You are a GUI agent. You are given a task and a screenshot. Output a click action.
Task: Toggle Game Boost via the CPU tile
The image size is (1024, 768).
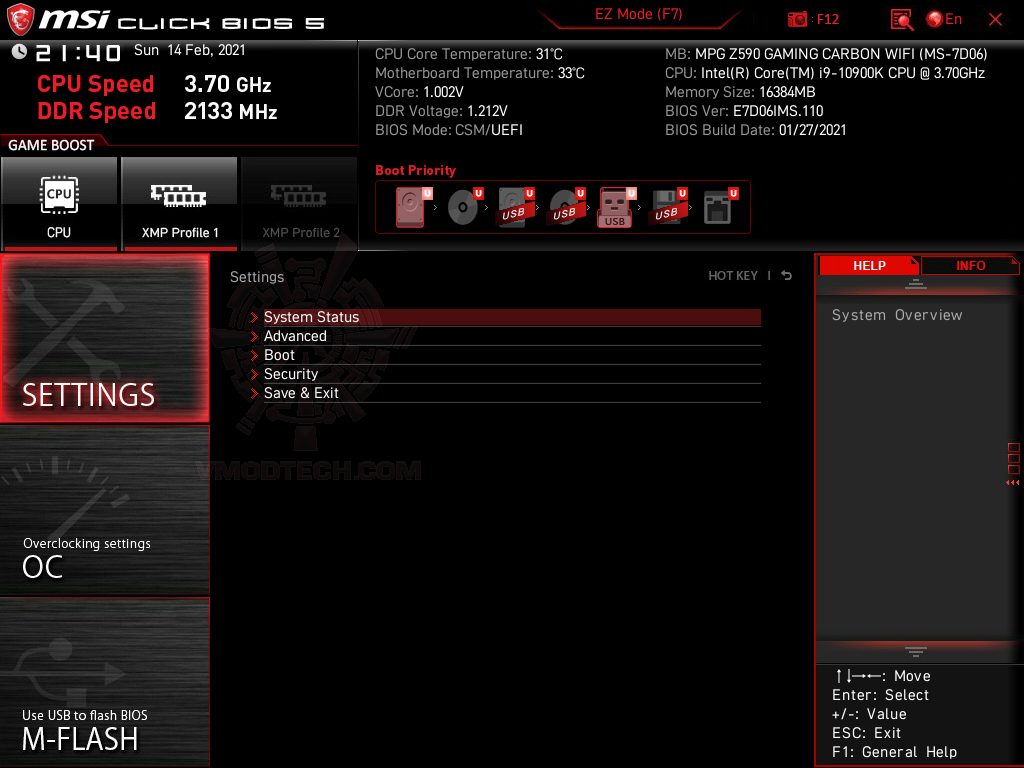tap(59, 203)
